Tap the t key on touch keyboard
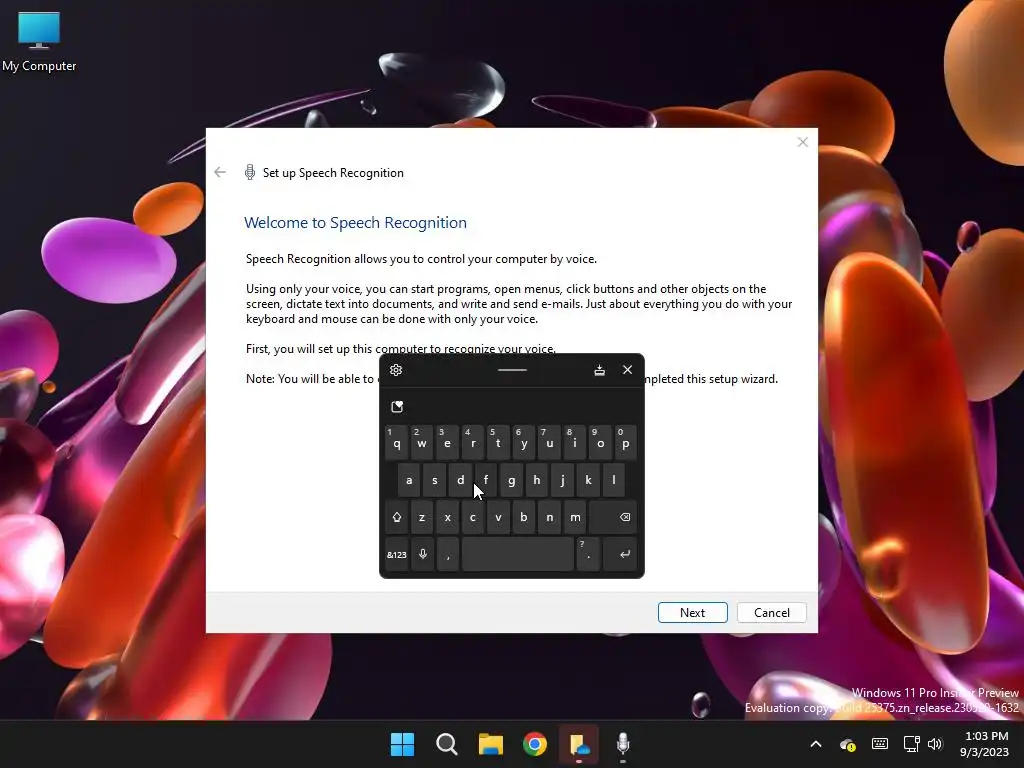 (498, 443)
